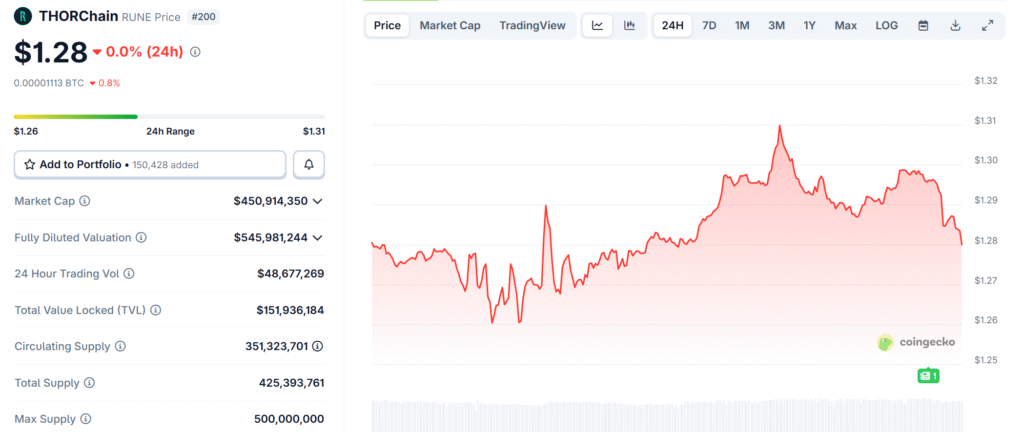Select the 24H time range
Screen dimensions: 1024x432
[673, 25]
